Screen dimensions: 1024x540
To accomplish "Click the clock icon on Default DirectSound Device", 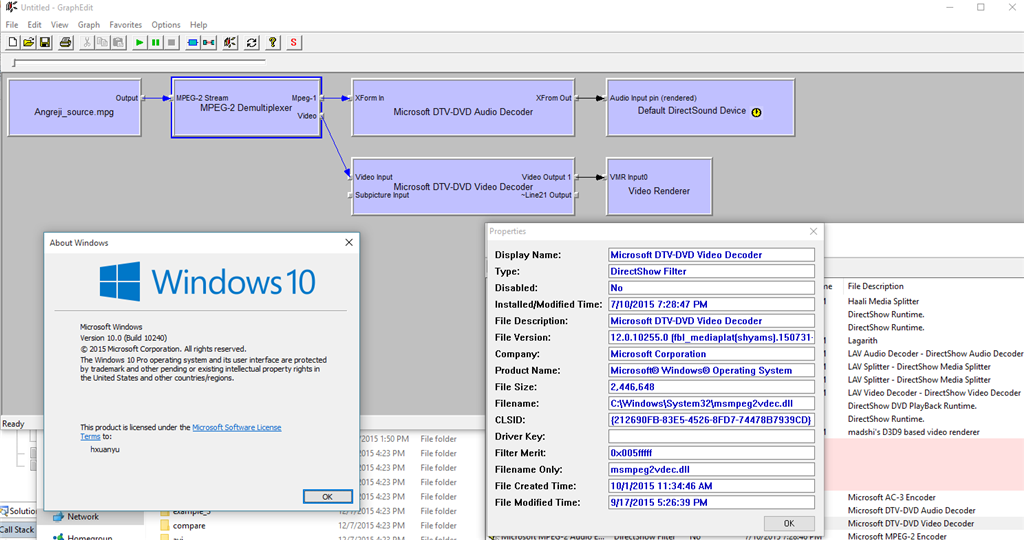I will [x=756, y=112].
